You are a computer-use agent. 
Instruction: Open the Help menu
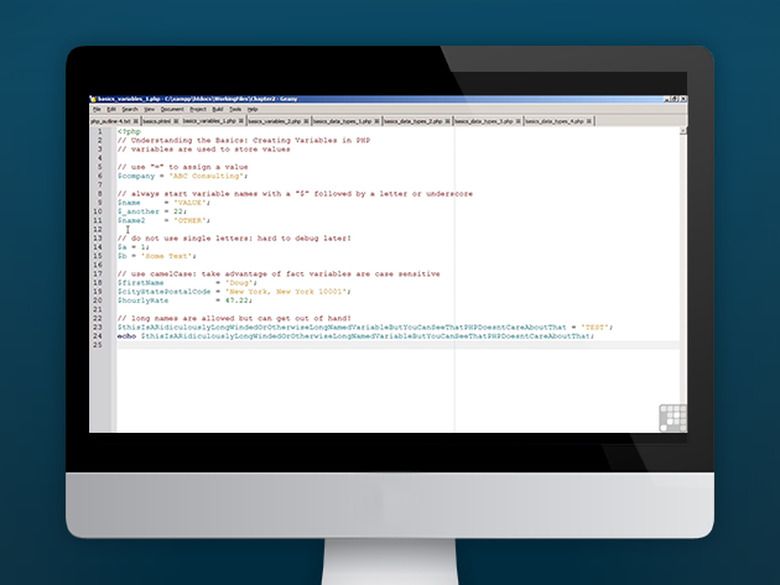(x=253, y=109)
